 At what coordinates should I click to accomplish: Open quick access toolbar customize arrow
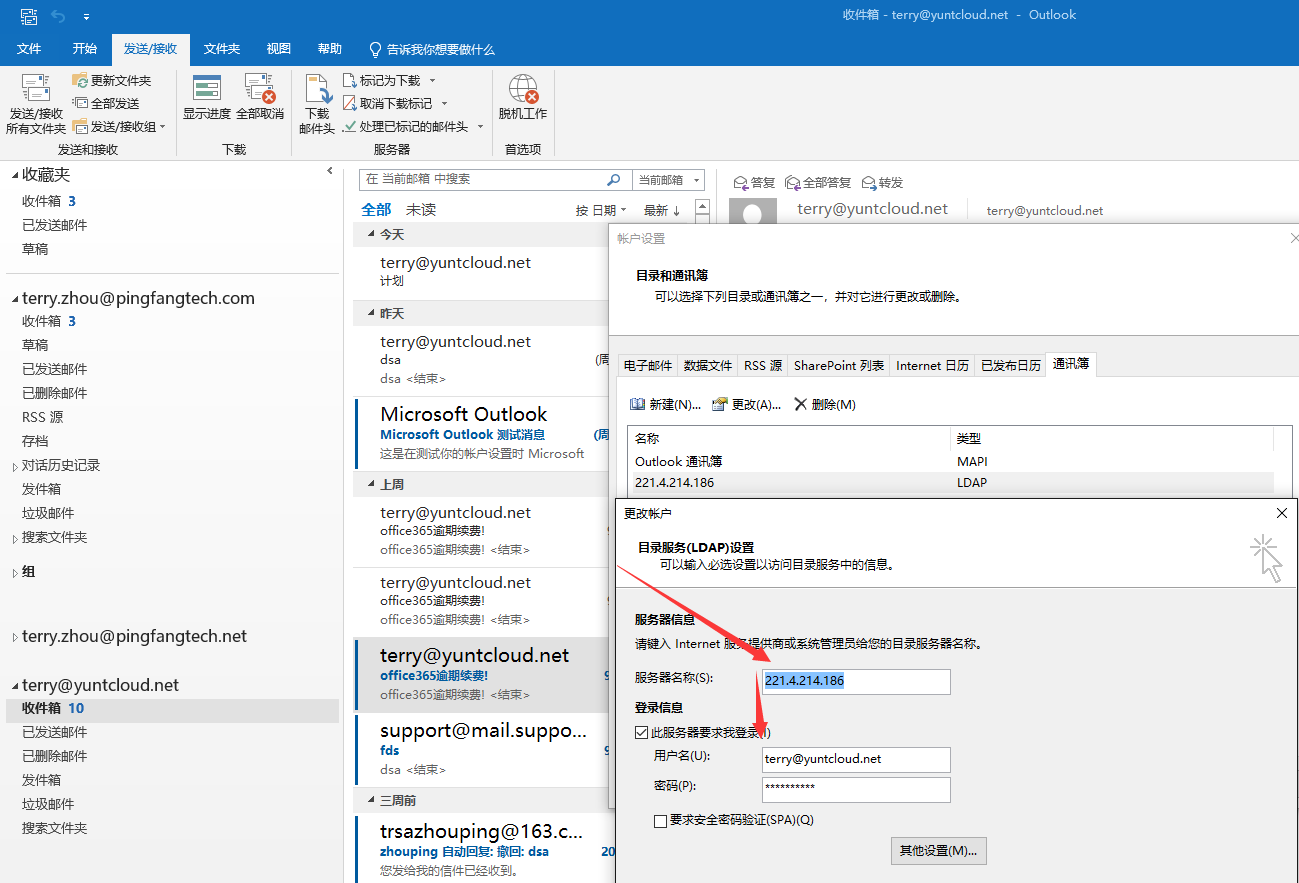pos(87,17)
